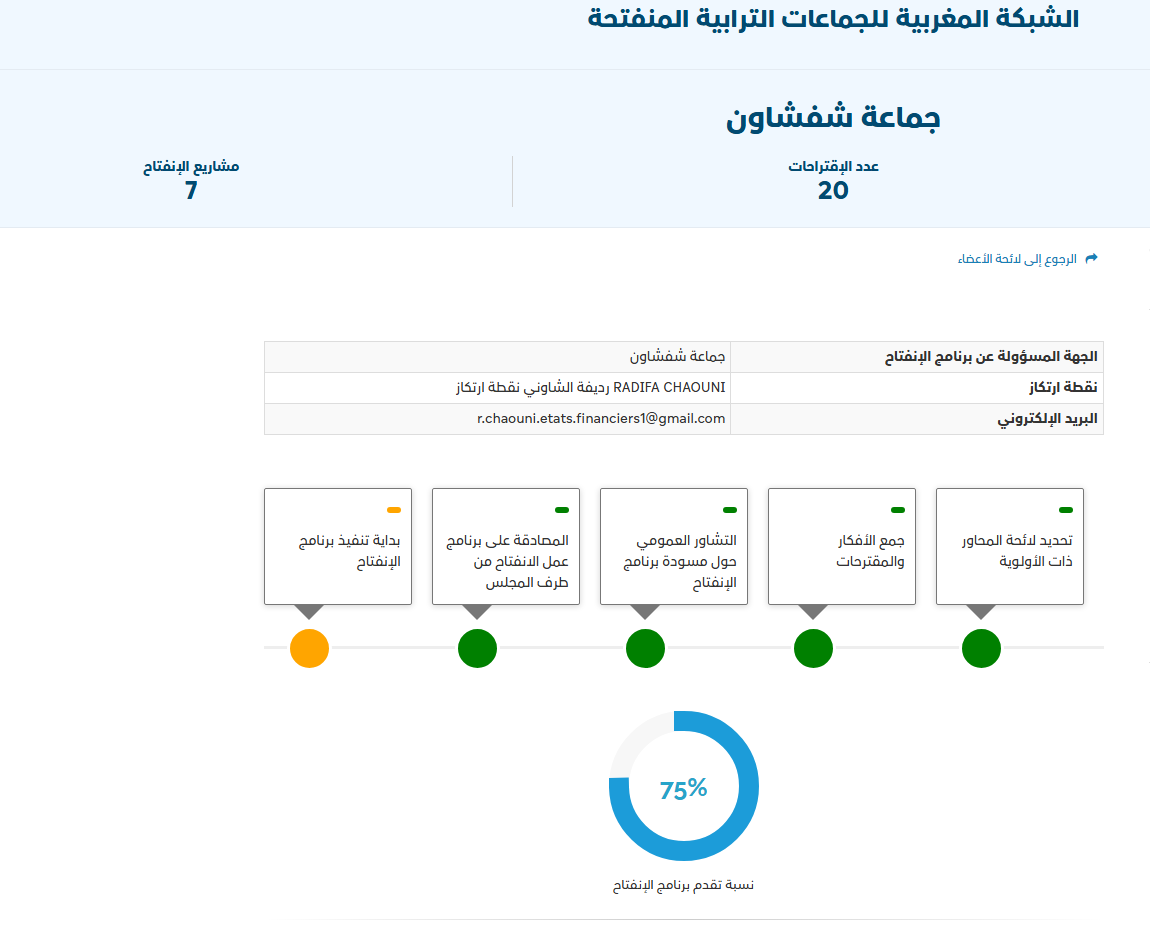Click the green circle under التشاور العمومي card
The width and height of the screenshot is (1152, 927).
point(645,649)
